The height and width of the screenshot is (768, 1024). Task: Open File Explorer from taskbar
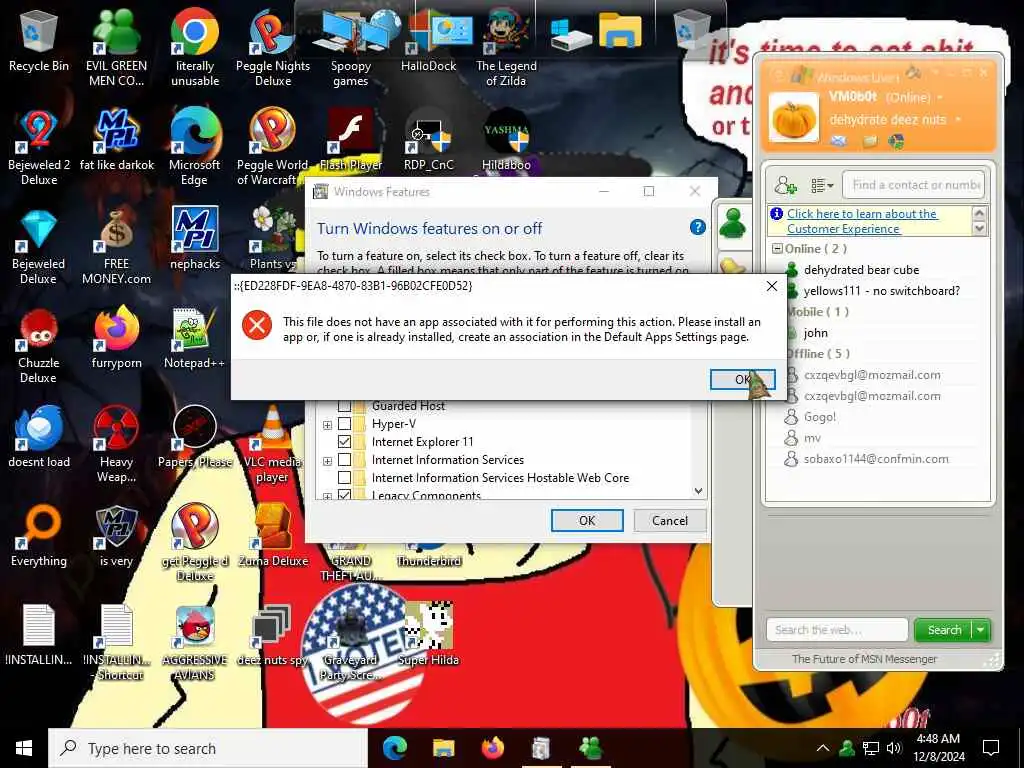coord(443,748)
